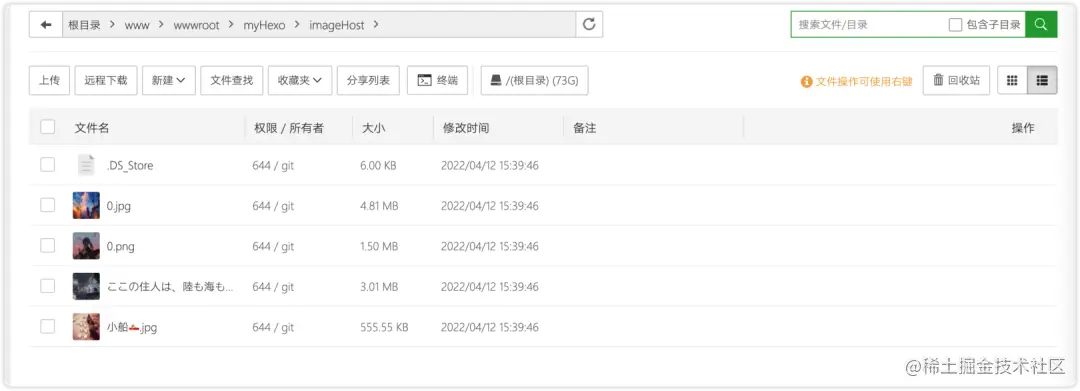1080x391 pixels.
Task: Click the 文件查找 button
Action: 231,81
